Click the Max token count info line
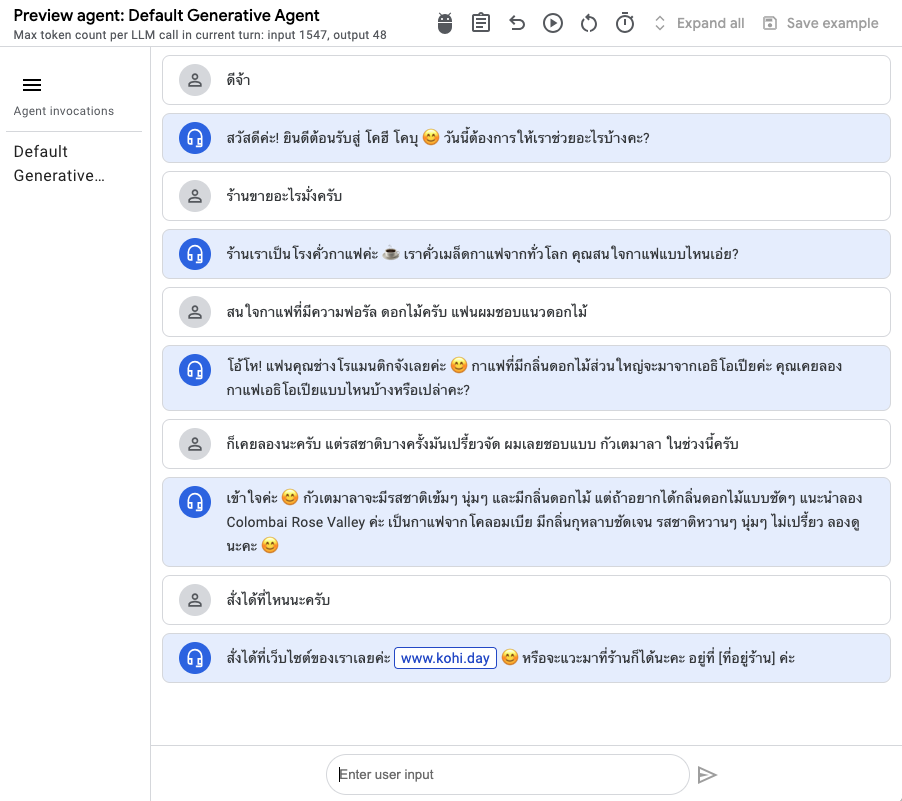Image resolution: width=902 pixels, height=801 pixels. click(200, 35)
